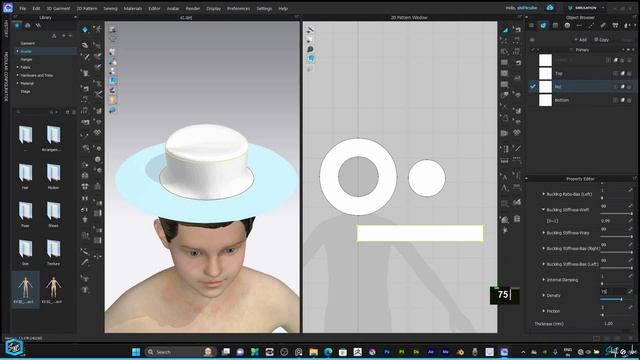Click the blue Simulate arrow tool
The image size is (640, 360).
click(85, 29)
